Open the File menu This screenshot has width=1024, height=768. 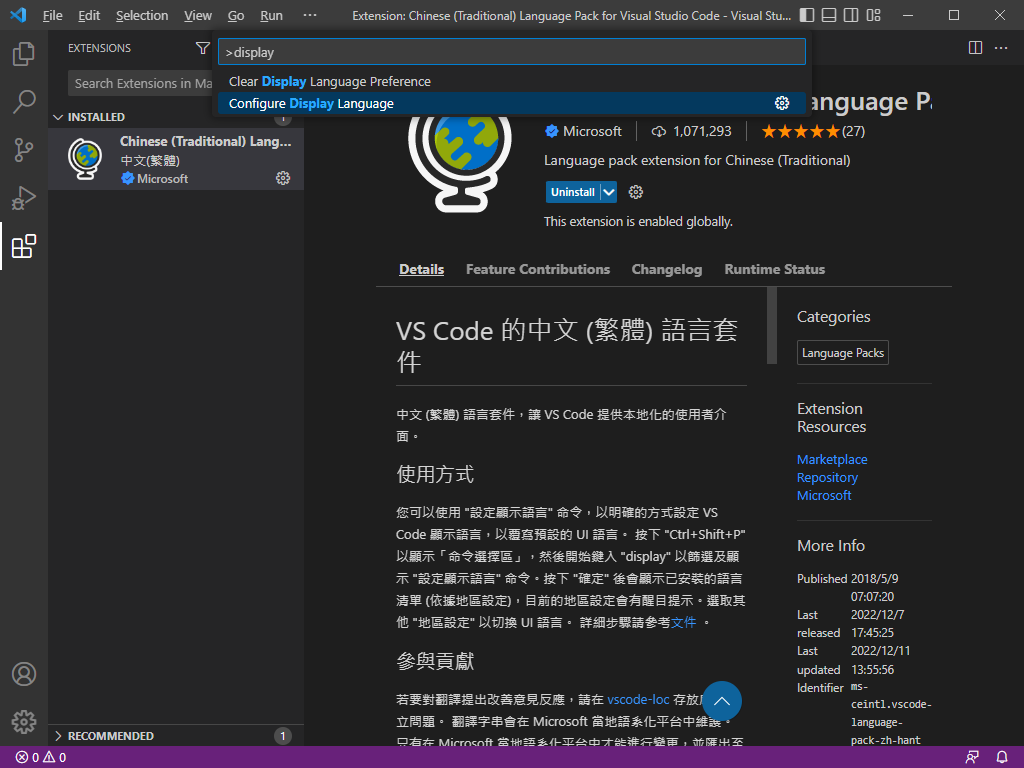pyautogui.click(x=52, y=16)
